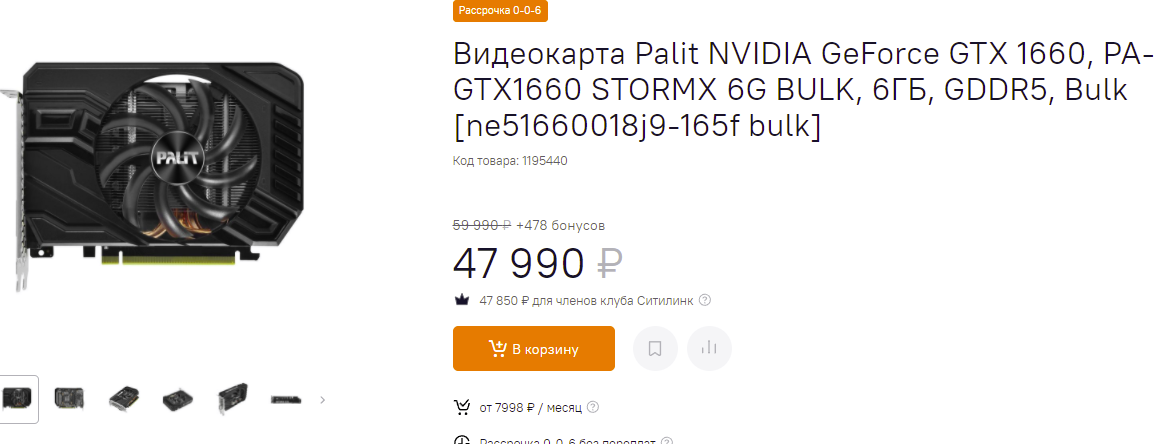Select the second product thumbnail

point(69,399)
